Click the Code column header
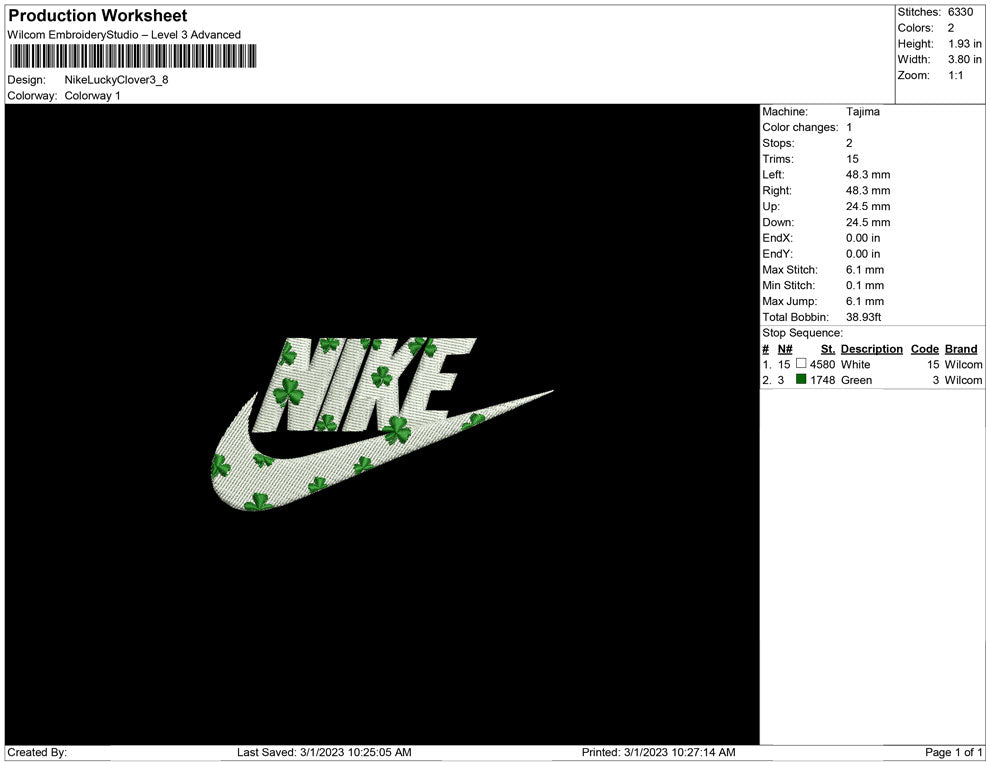Screen dimensions: 990x762 click(x=924, y=349)
